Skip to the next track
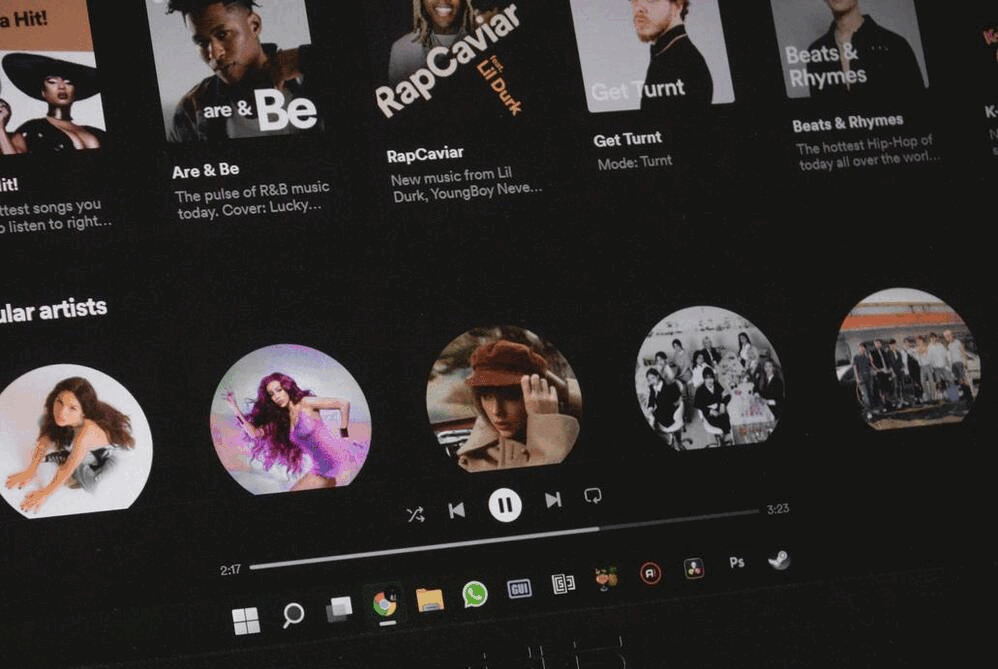Image resolution: width=998 pixels, height=669 pixels. click(553, 500)
